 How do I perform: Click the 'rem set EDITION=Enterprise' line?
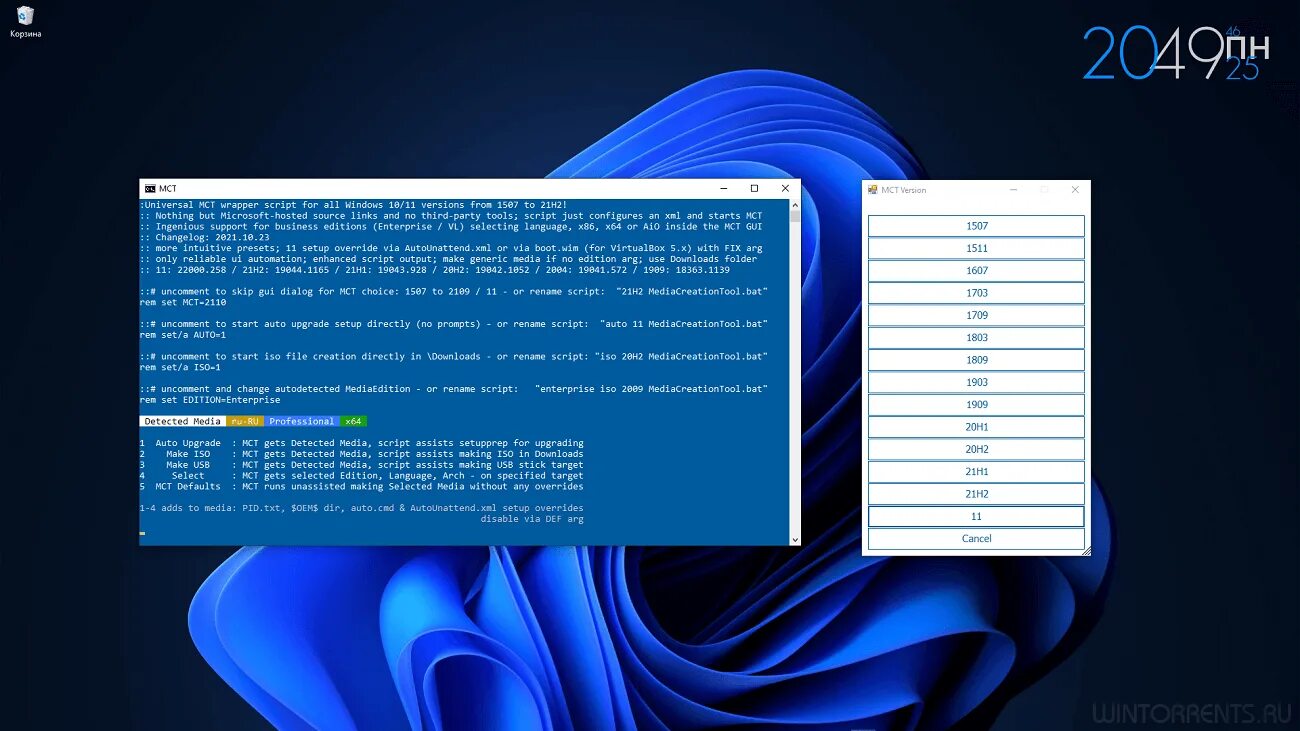click(210, 400)
